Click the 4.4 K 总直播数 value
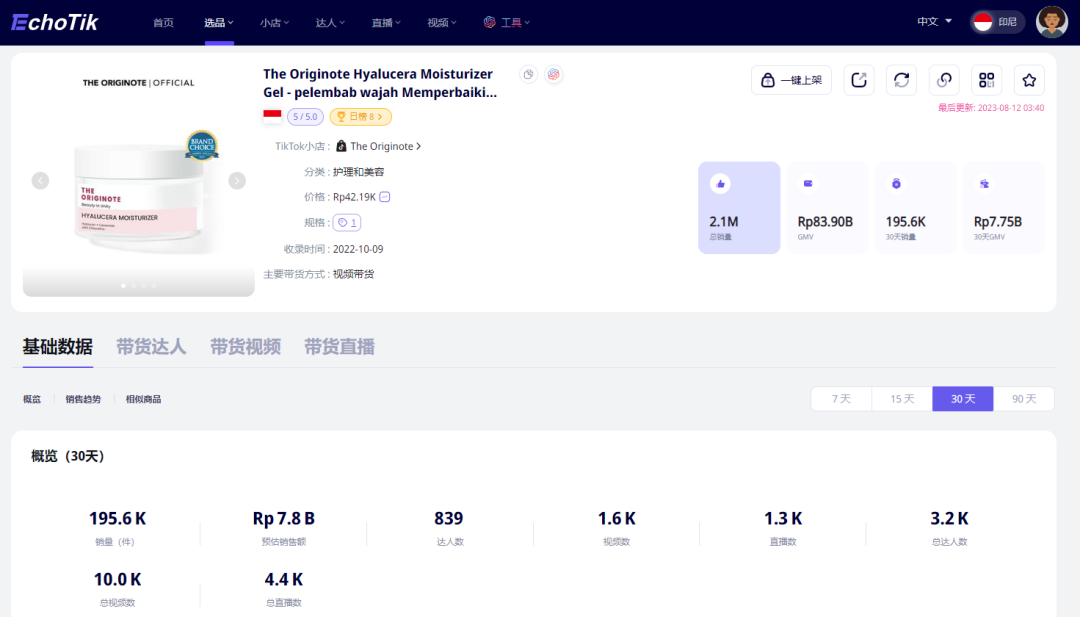This screenshot has width=1080, height=617. 284,580
